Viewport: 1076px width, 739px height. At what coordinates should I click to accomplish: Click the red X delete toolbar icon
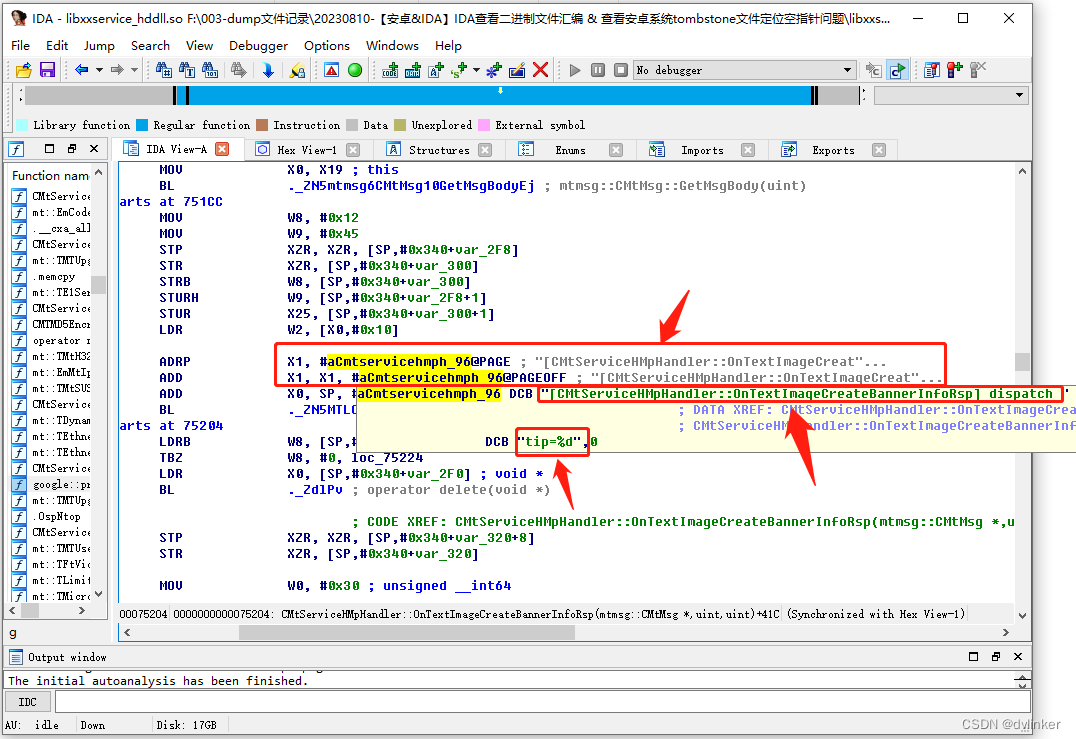[541, 70]
